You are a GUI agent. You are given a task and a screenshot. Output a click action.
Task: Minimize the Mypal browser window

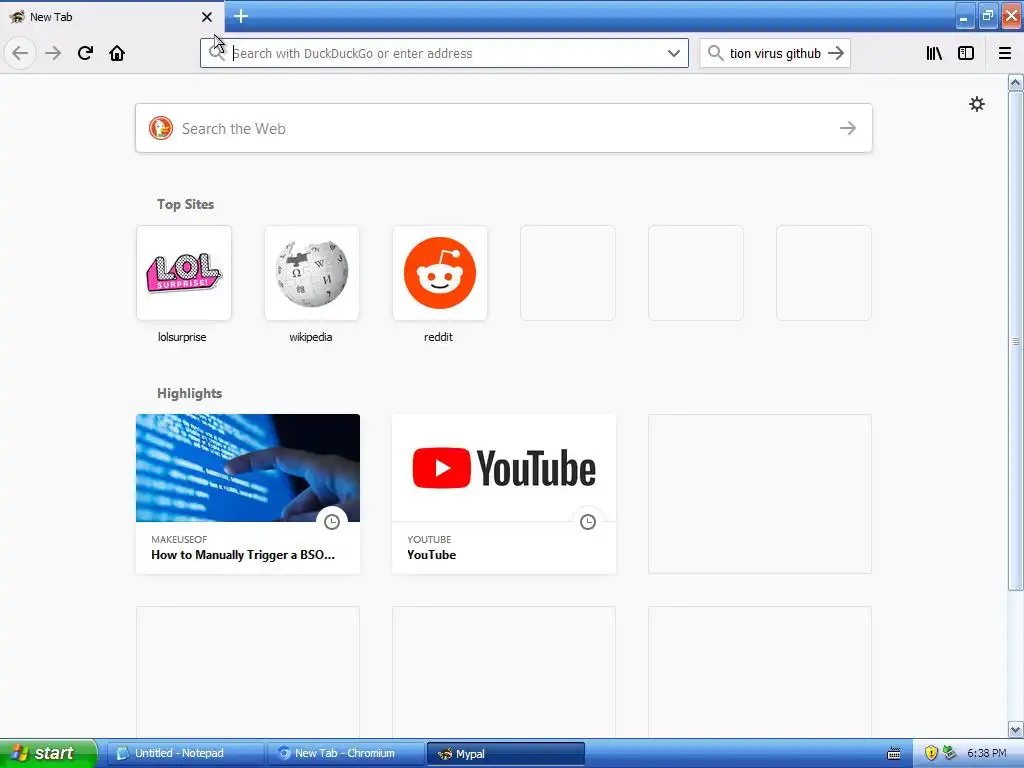(964, 17)
